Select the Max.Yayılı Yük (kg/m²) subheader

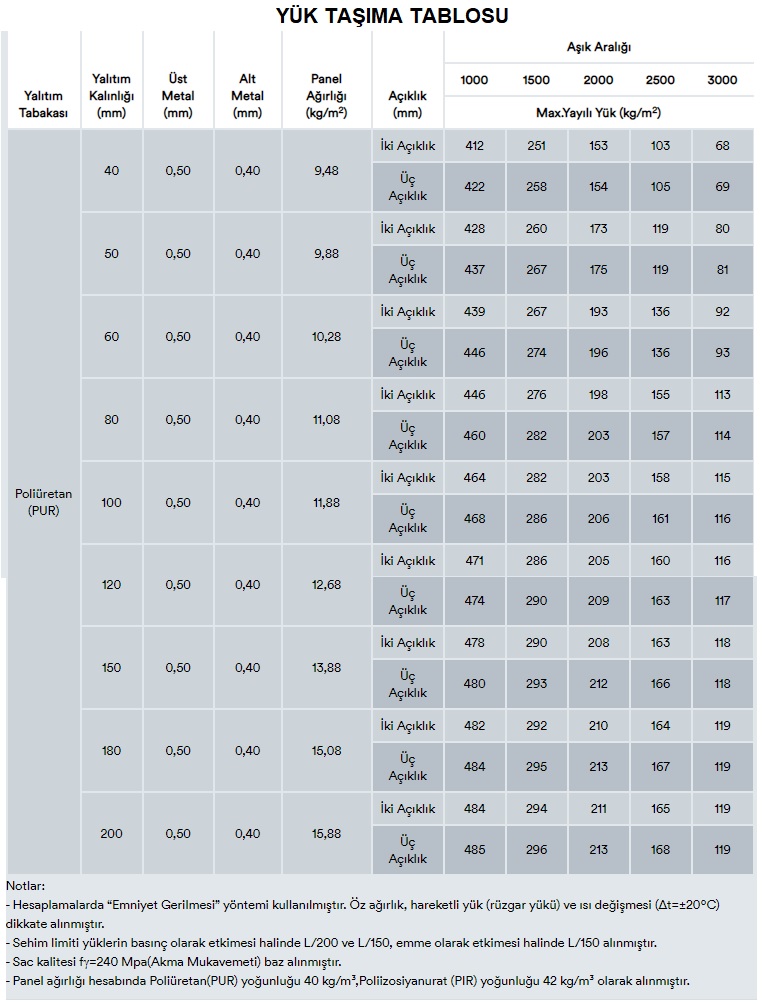point(598,112)
